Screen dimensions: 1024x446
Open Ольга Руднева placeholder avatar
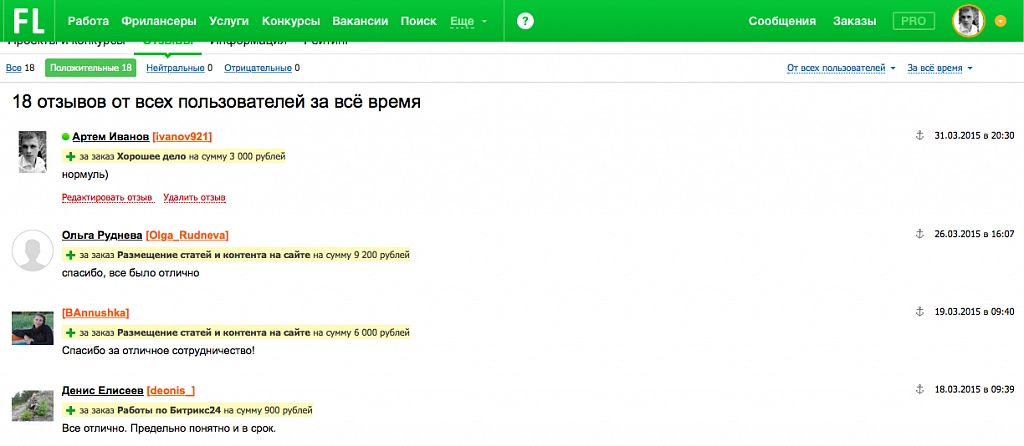(33, 250)
